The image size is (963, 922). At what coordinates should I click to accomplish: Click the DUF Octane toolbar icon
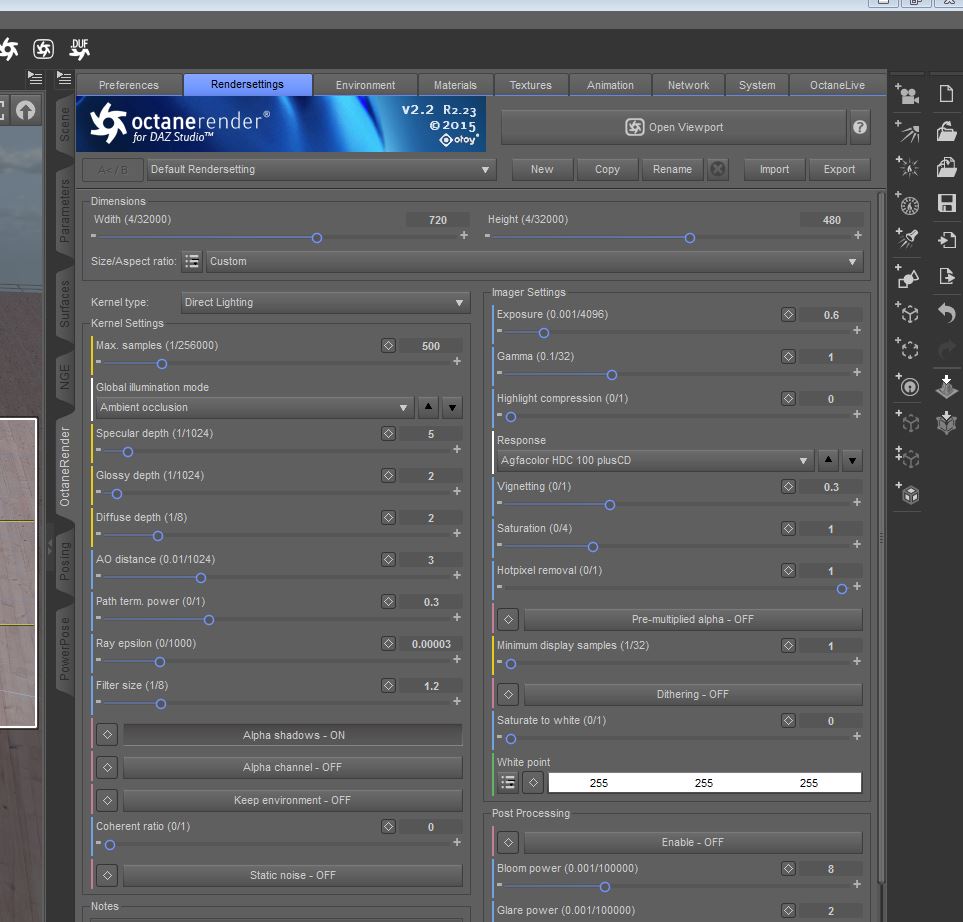pyautogui.click(x=80, y=49)
